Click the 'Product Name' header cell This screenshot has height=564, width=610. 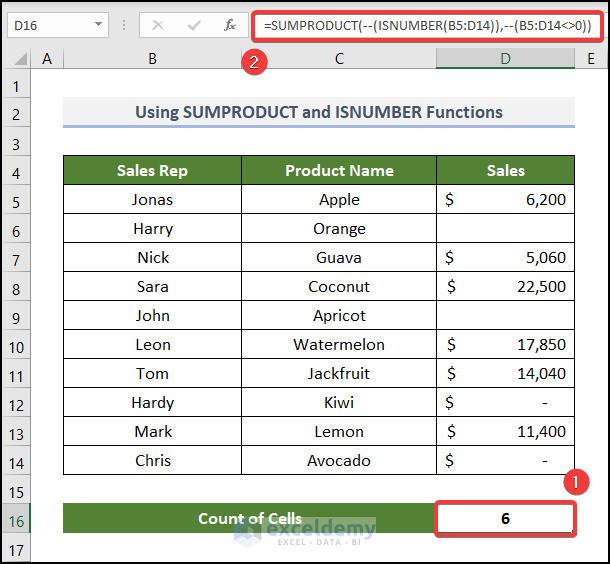339,170
